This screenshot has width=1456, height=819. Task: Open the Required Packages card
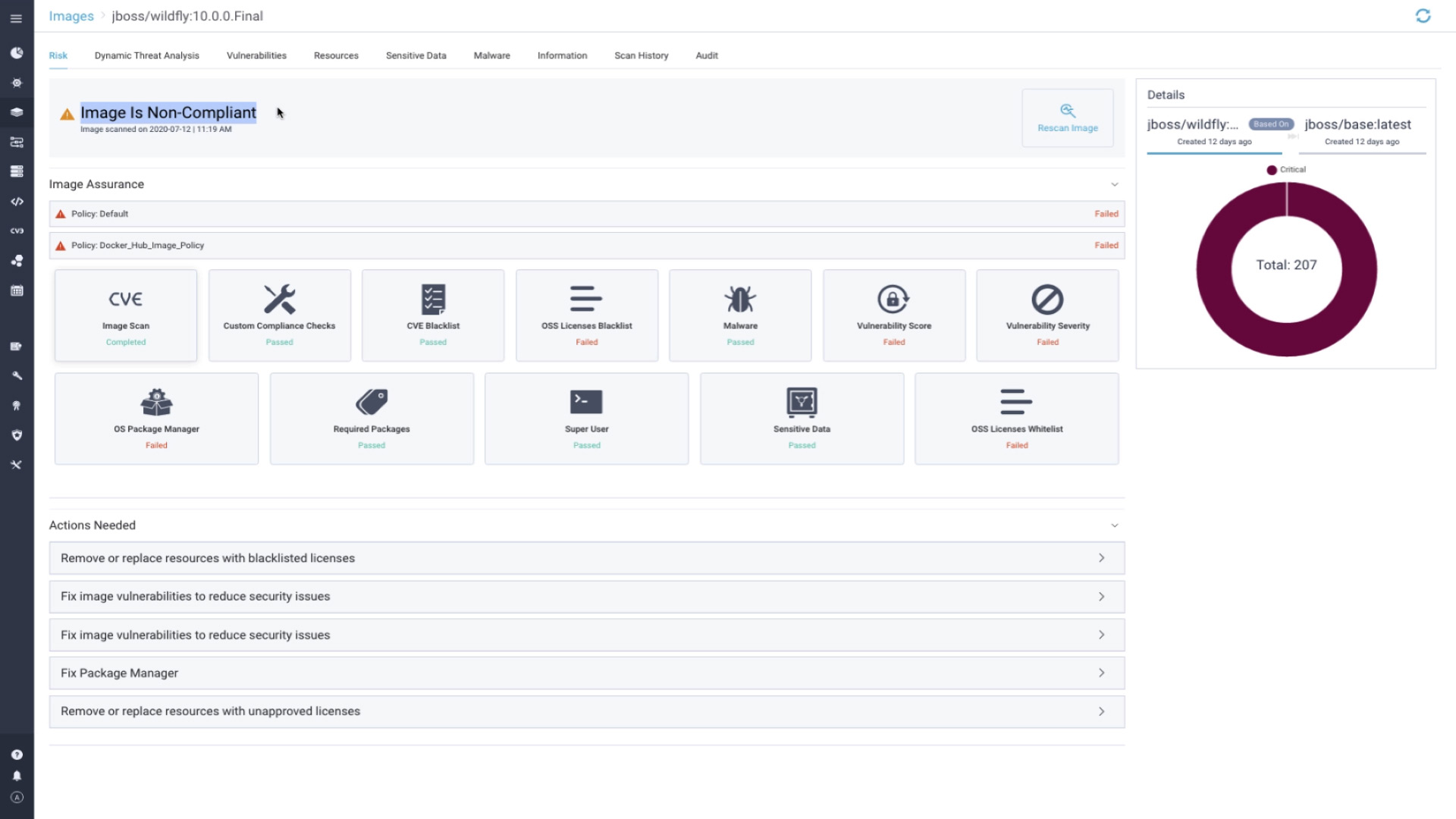(x=372, y=419)
